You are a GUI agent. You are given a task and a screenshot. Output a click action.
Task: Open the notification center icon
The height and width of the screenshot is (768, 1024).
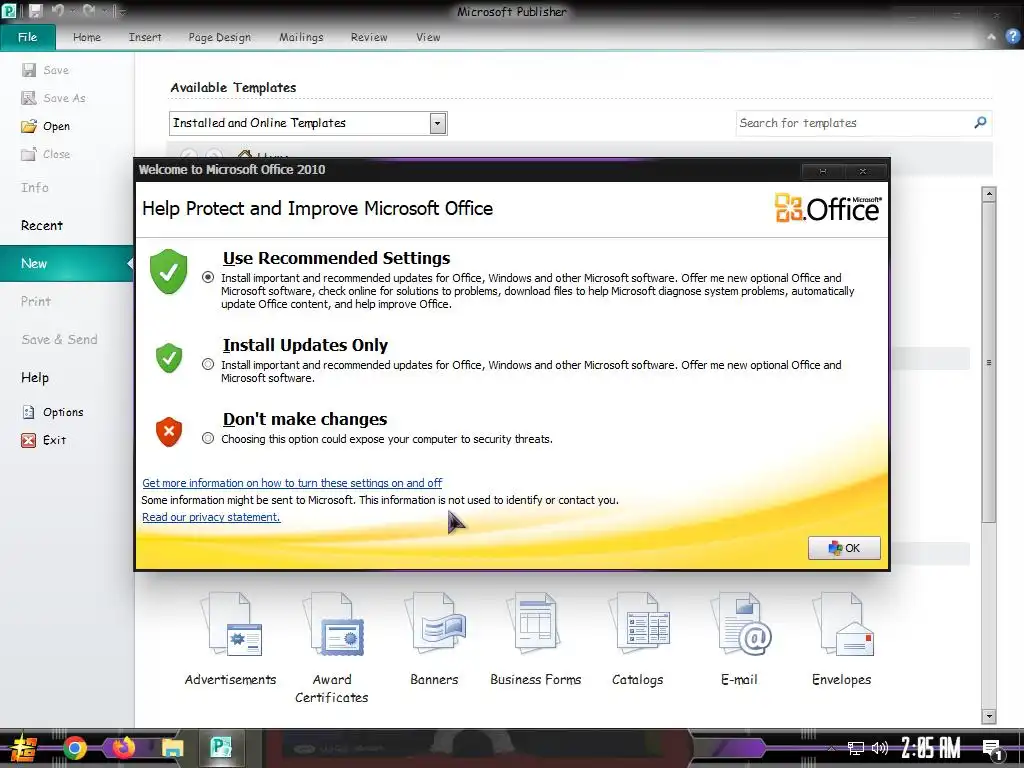[993, 749]
